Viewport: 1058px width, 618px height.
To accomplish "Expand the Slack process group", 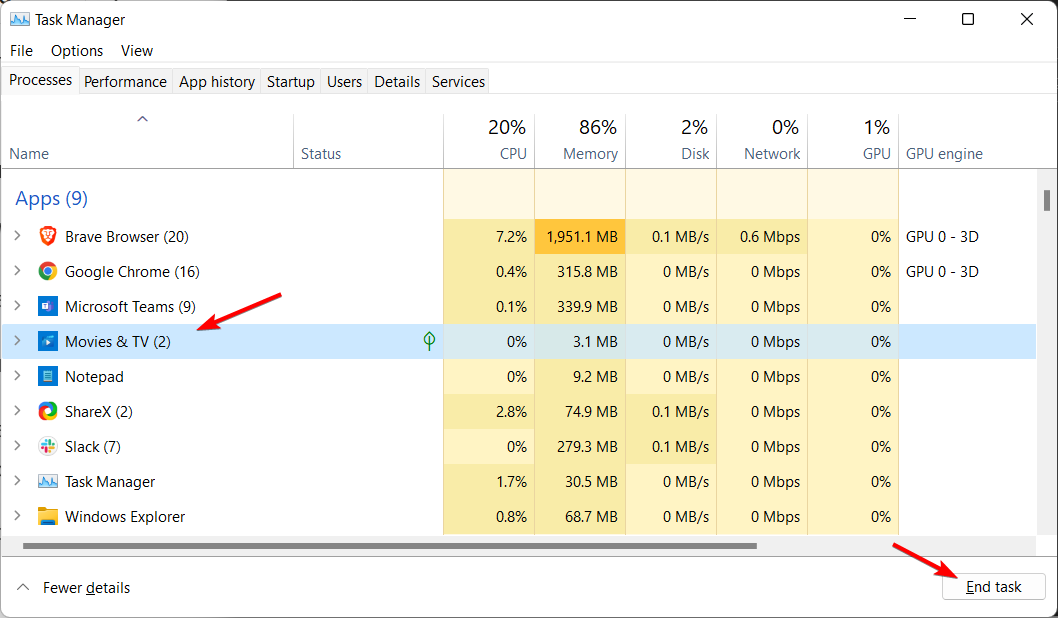I will point(18,446).
